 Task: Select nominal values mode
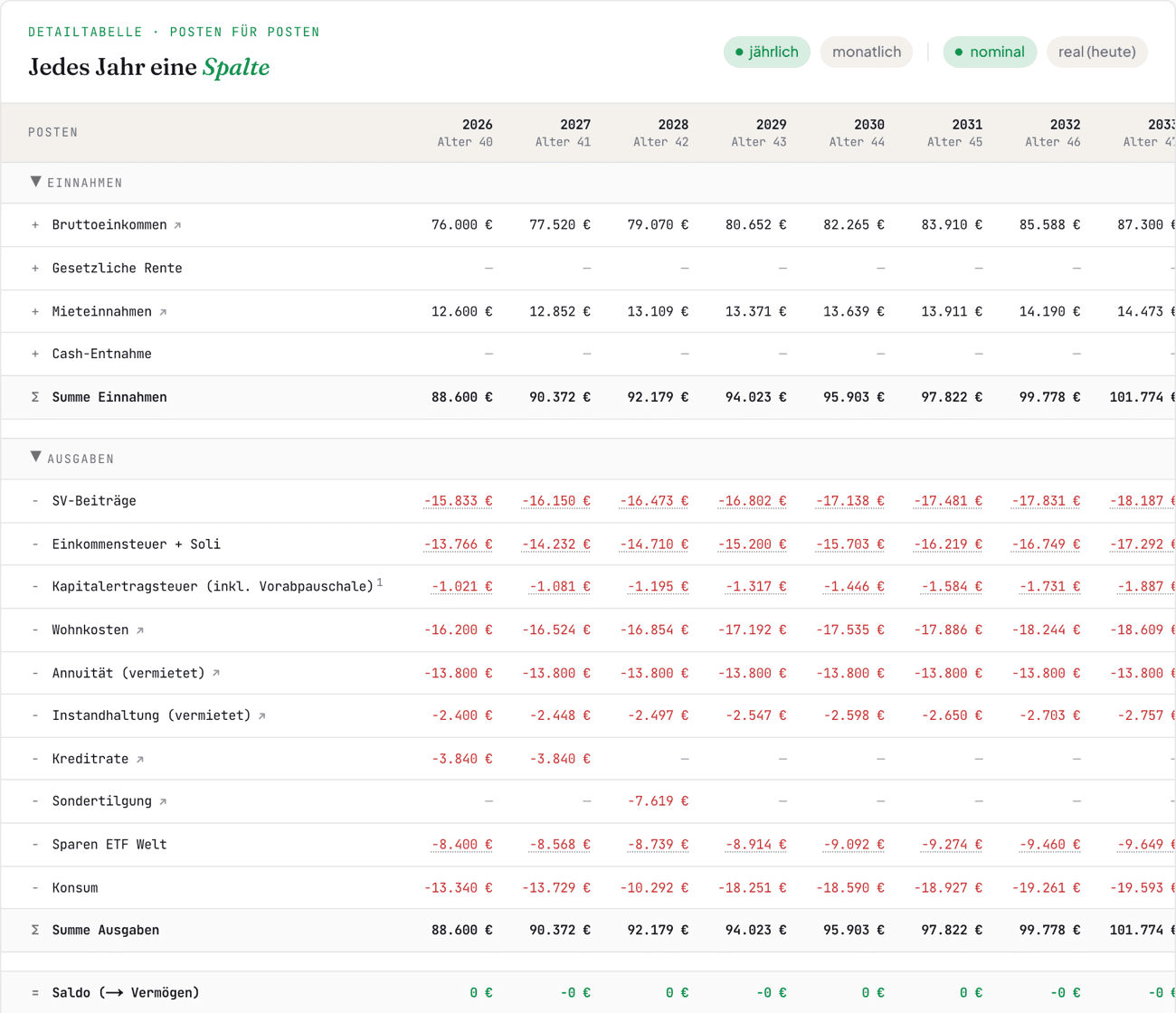990,52
